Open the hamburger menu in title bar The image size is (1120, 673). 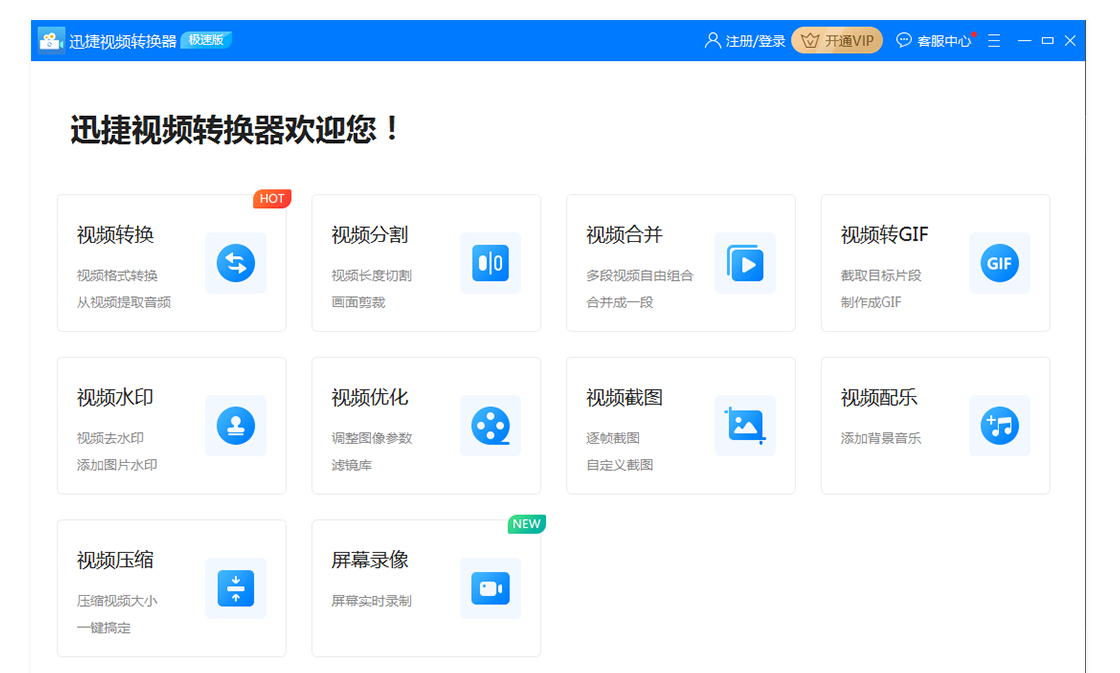point(994,41)
